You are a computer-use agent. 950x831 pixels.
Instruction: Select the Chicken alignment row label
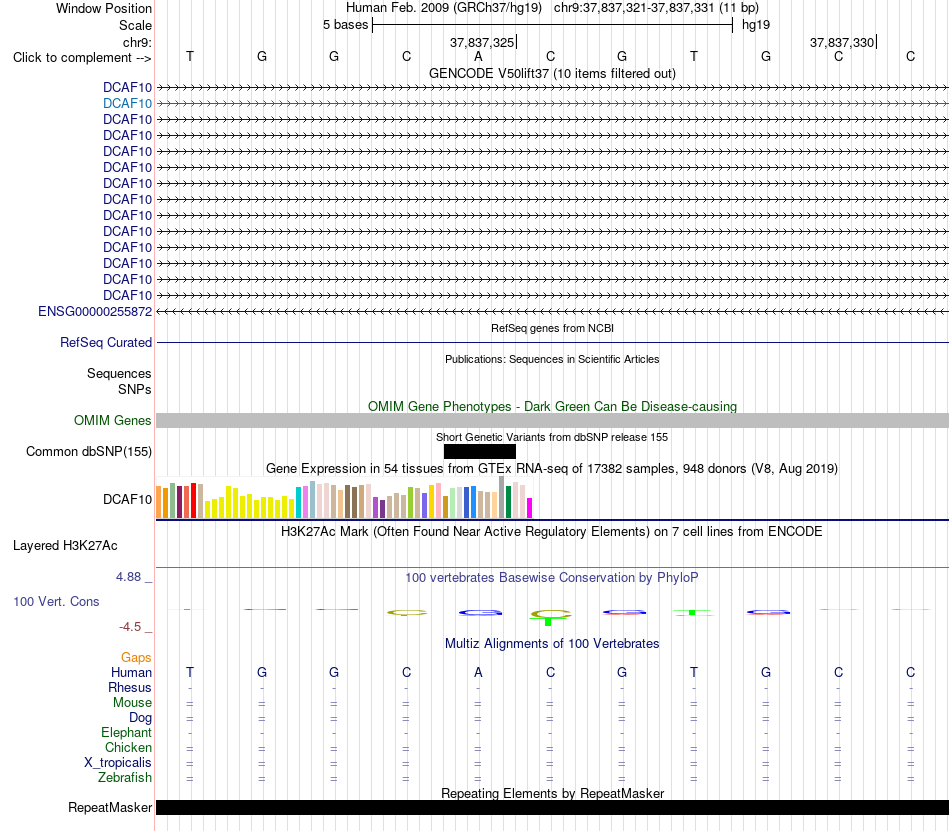click(x=128, y=748)
